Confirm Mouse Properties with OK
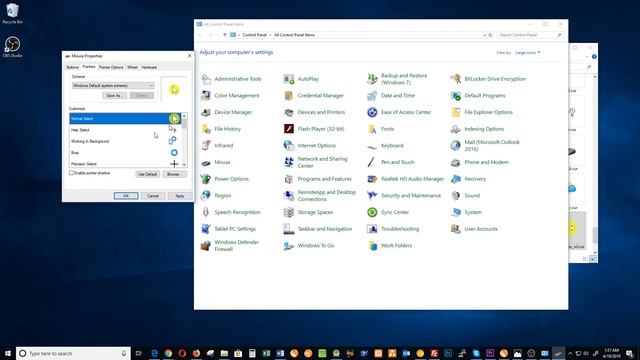Viewport: 640px width, 360px height. (x=126, y=196)
